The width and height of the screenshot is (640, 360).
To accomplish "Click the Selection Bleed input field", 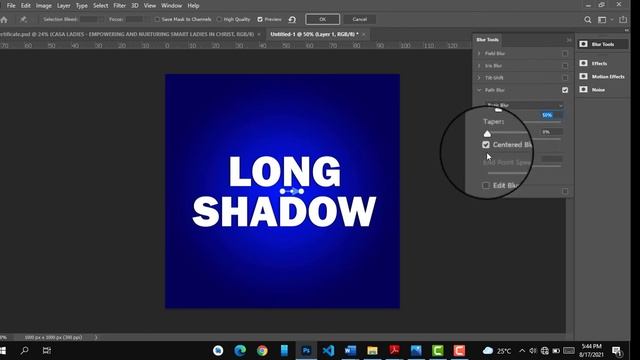I will pos(89,19).
